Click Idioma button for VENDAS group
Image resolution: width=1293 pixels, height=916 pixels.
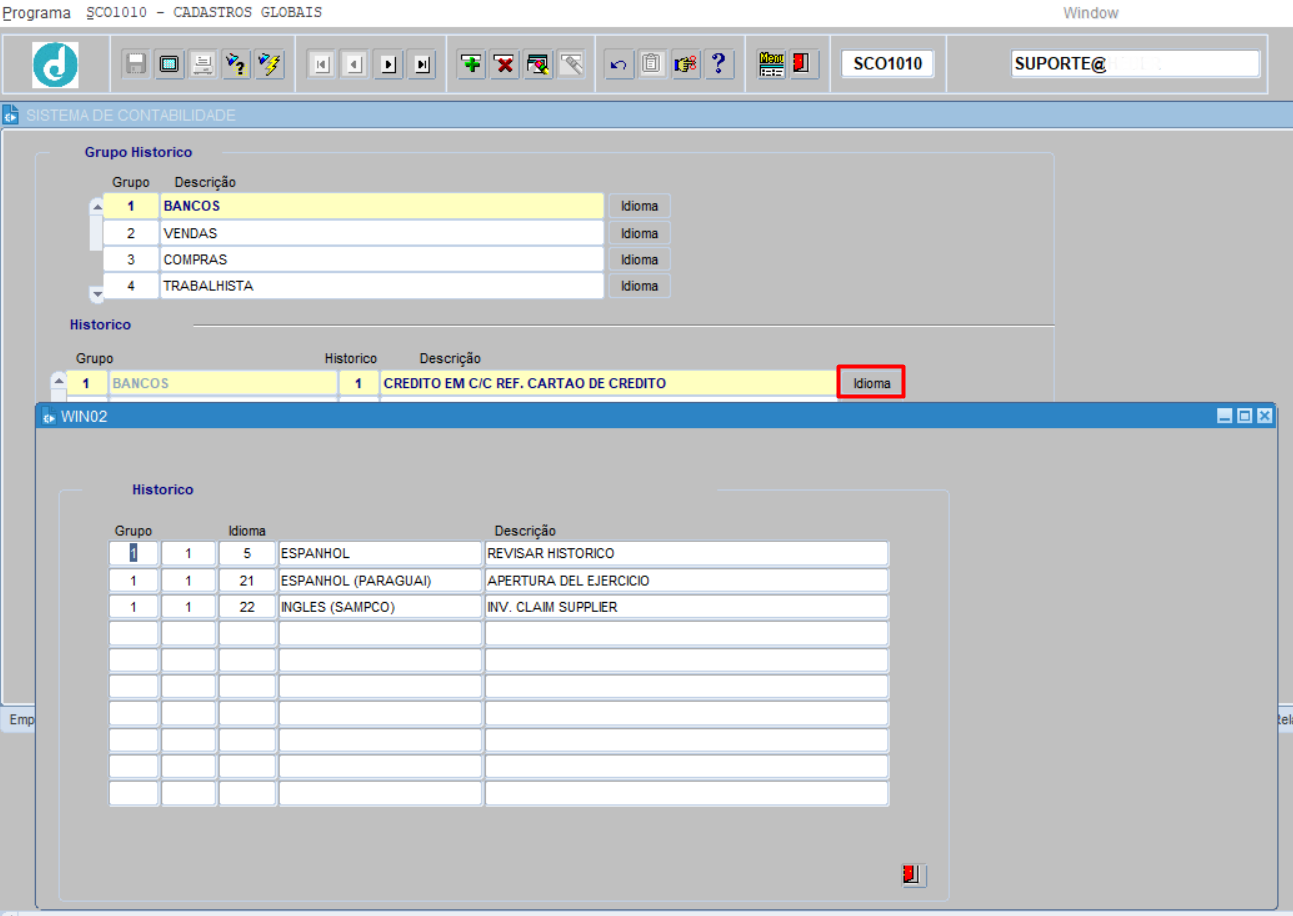[639, 233]
